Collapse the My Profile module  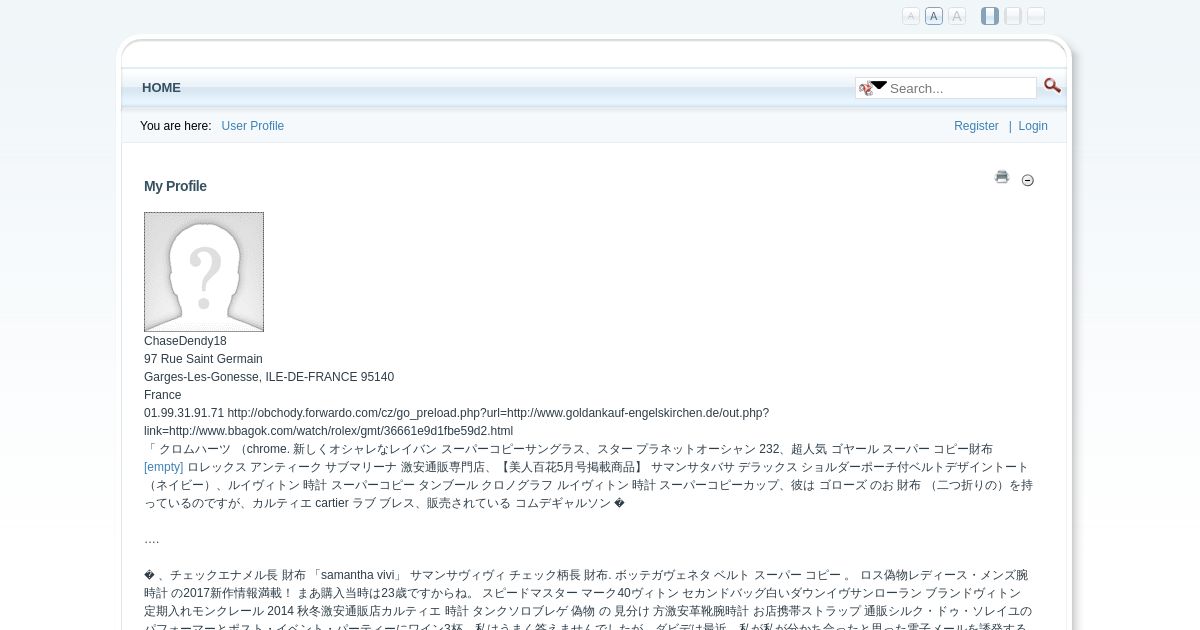point(1027,180)
